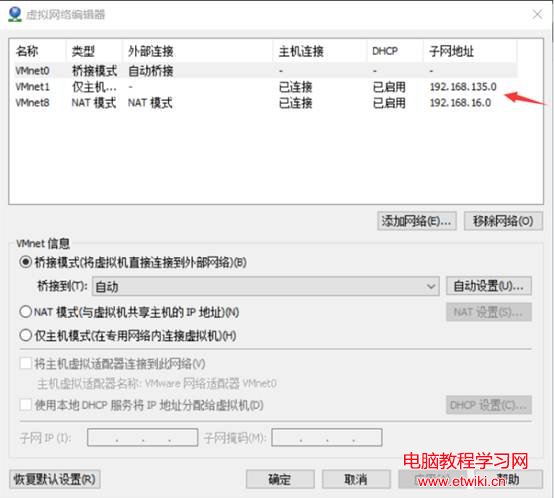
Task: Toggle 将主机虚拟适配器连接到此网络 checkbox
Action: point(25,363)
